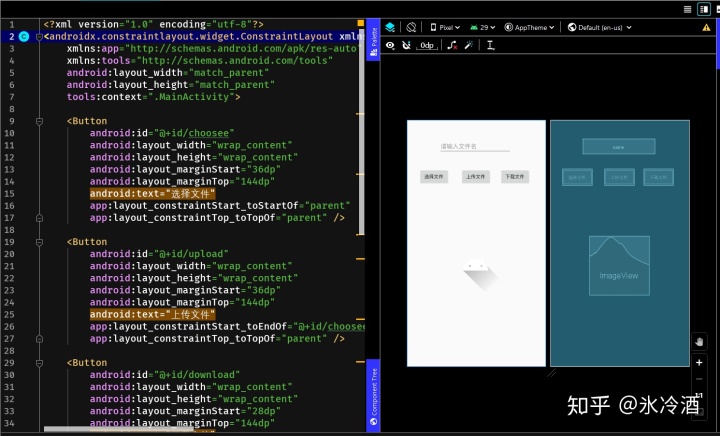Click the "@+id/choosee" id value
This screenshot has width=720, height=436.
click(194, 133)
